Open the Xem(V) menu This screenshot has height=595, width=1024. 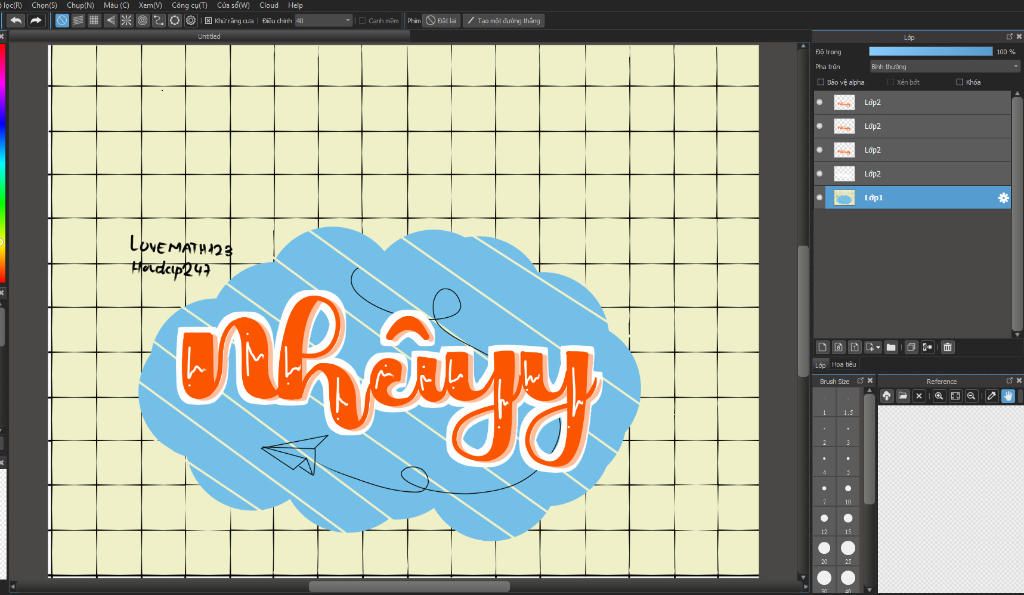click(x=150, y=5)
